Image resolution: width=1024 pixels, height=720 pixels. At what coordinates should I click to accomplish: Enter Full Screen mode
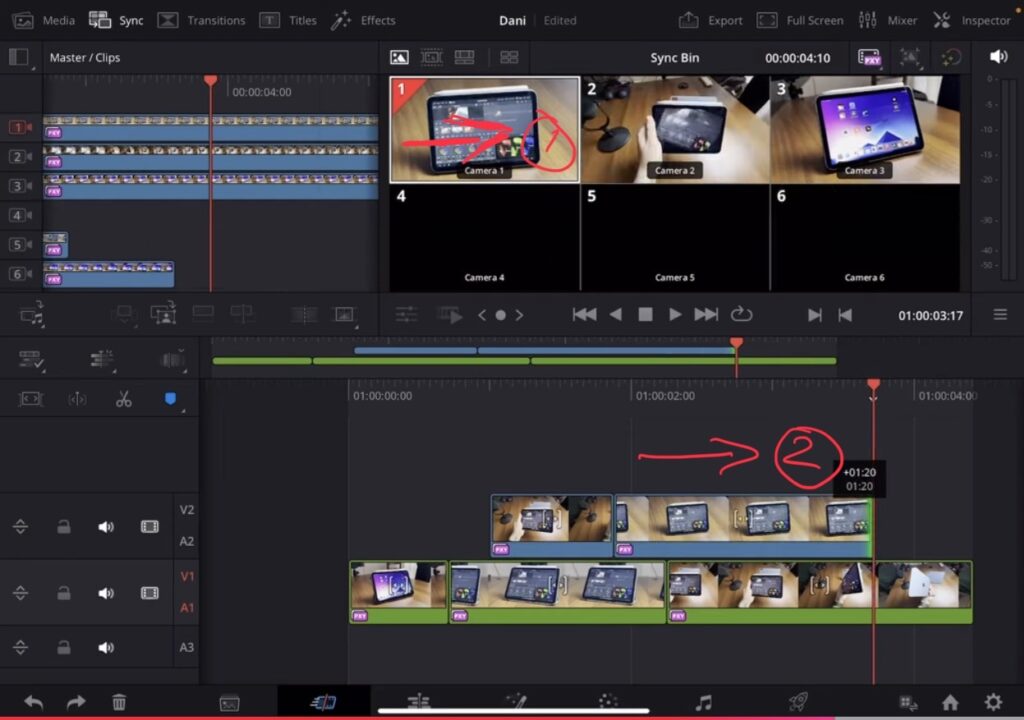tap(813, 20)
